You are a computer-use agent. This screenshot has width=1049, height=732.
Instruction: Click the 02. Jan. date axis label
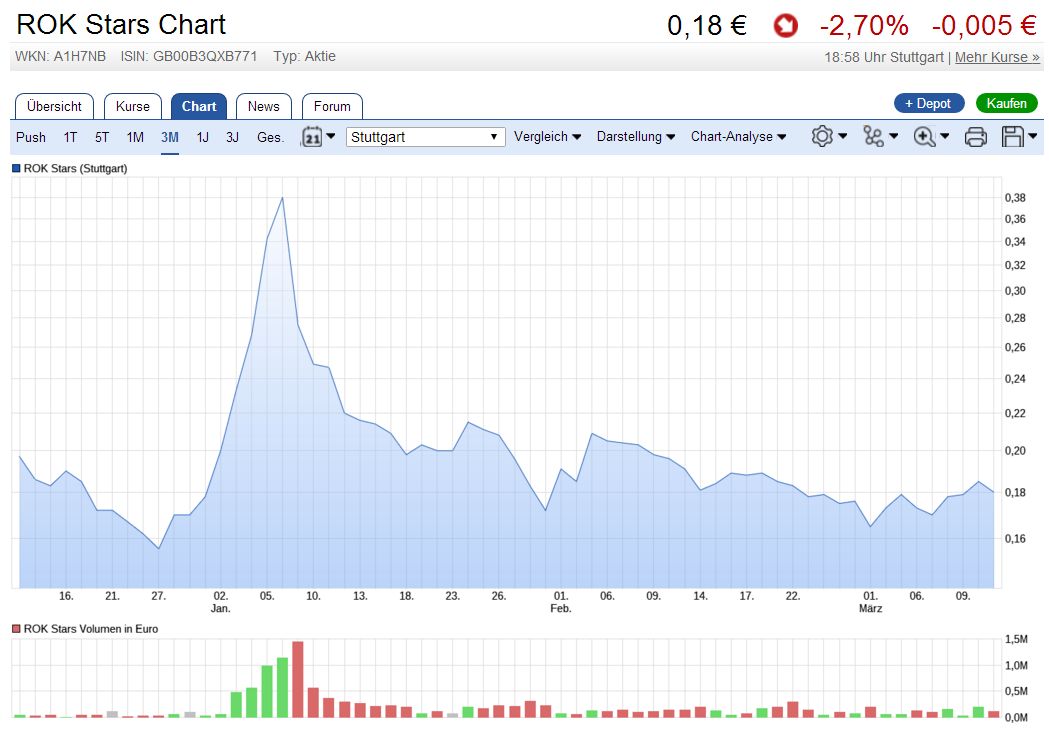221,602
